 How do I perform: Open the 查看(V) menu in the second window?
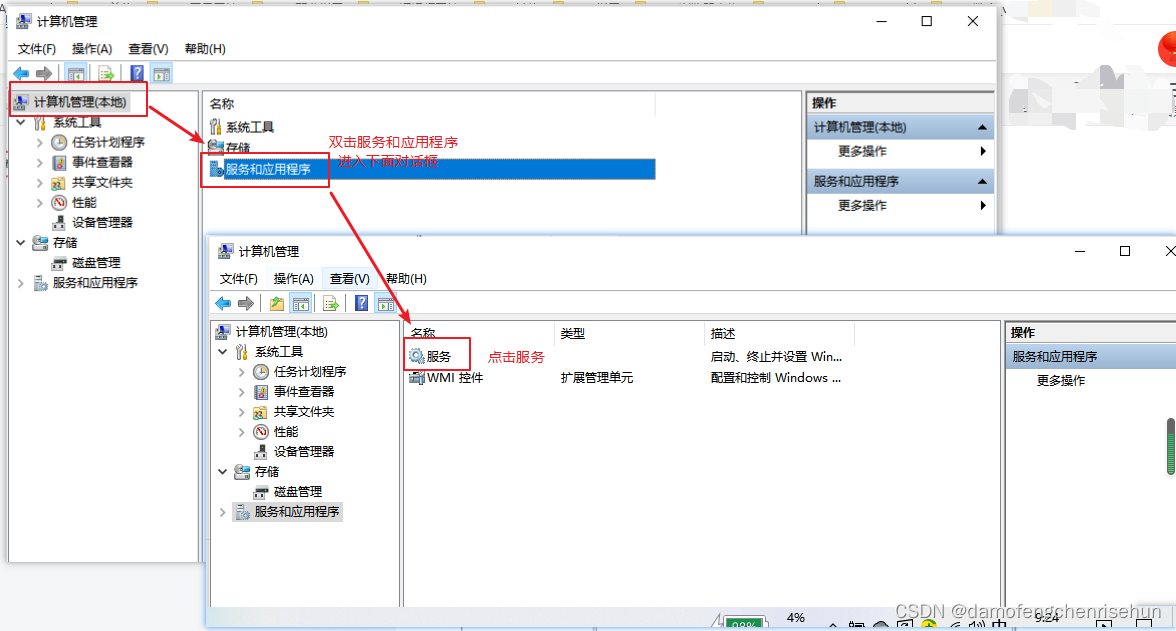tap(349, 278)
